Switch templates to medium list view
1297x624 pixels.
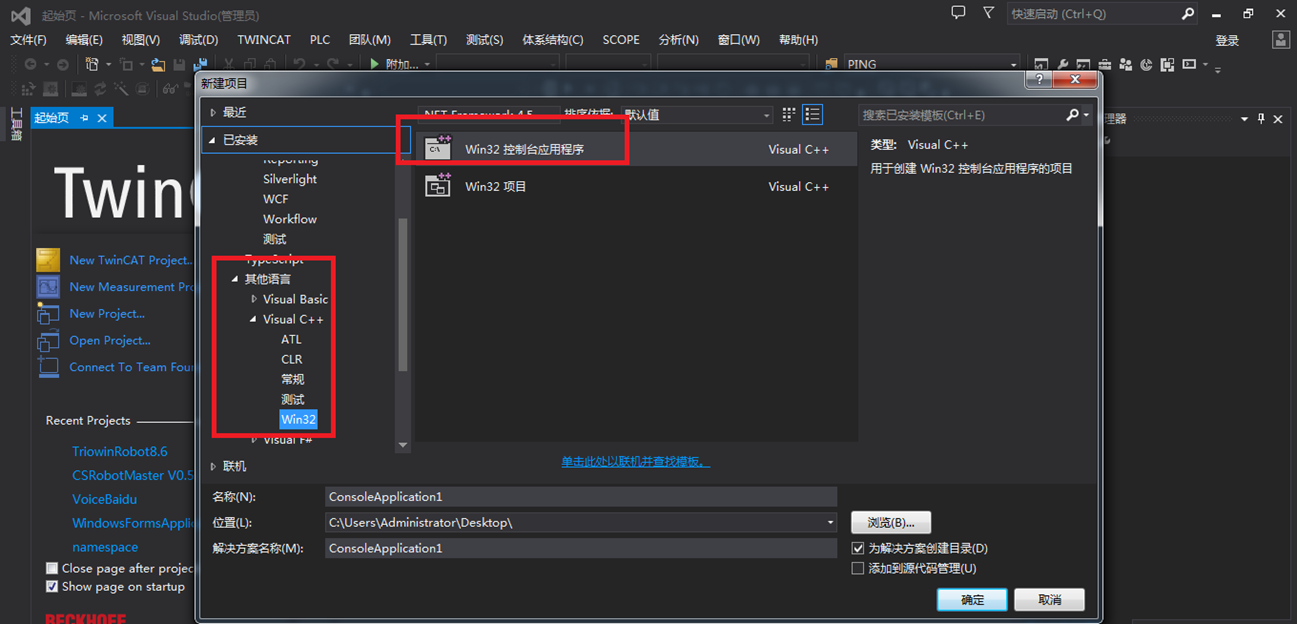[x=813, y=115]
